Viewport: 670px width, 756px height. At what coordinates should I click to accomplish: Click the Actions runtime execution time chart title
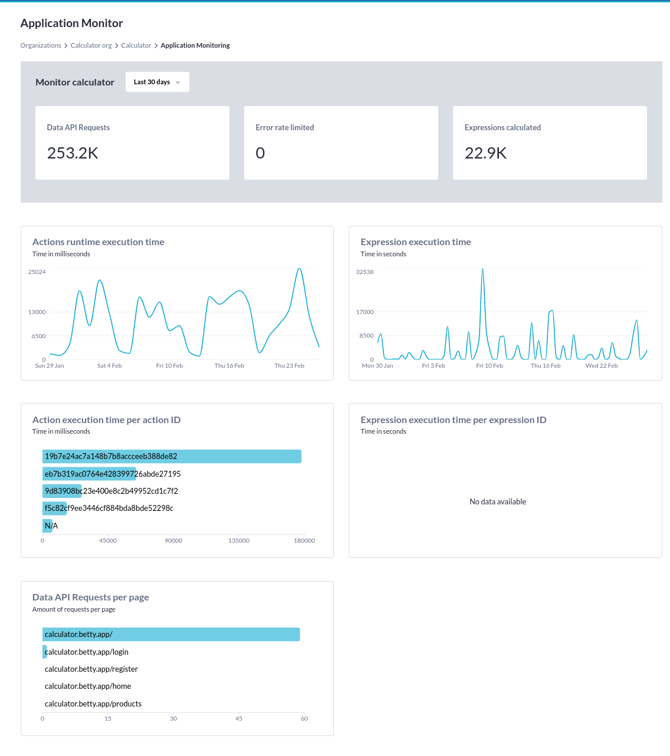[x=98, y=242]
